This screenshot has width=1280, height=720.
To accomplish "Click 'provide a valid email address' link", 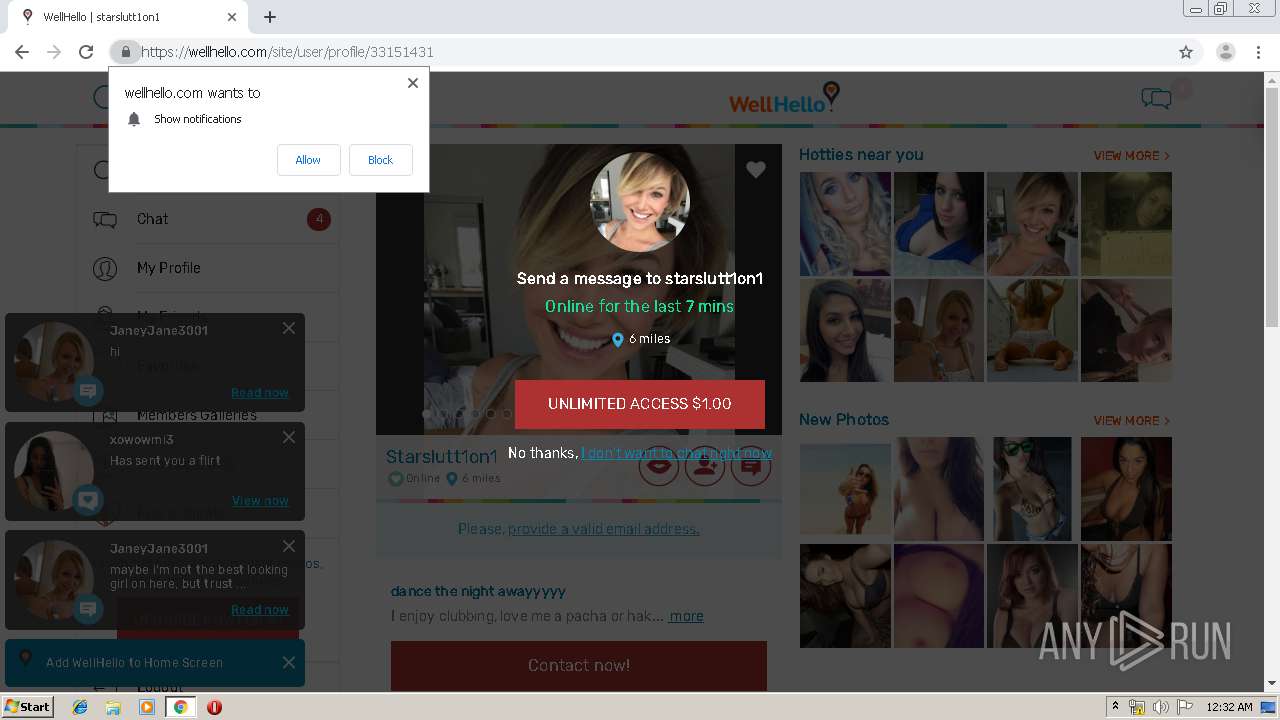I will coord(604,529).
